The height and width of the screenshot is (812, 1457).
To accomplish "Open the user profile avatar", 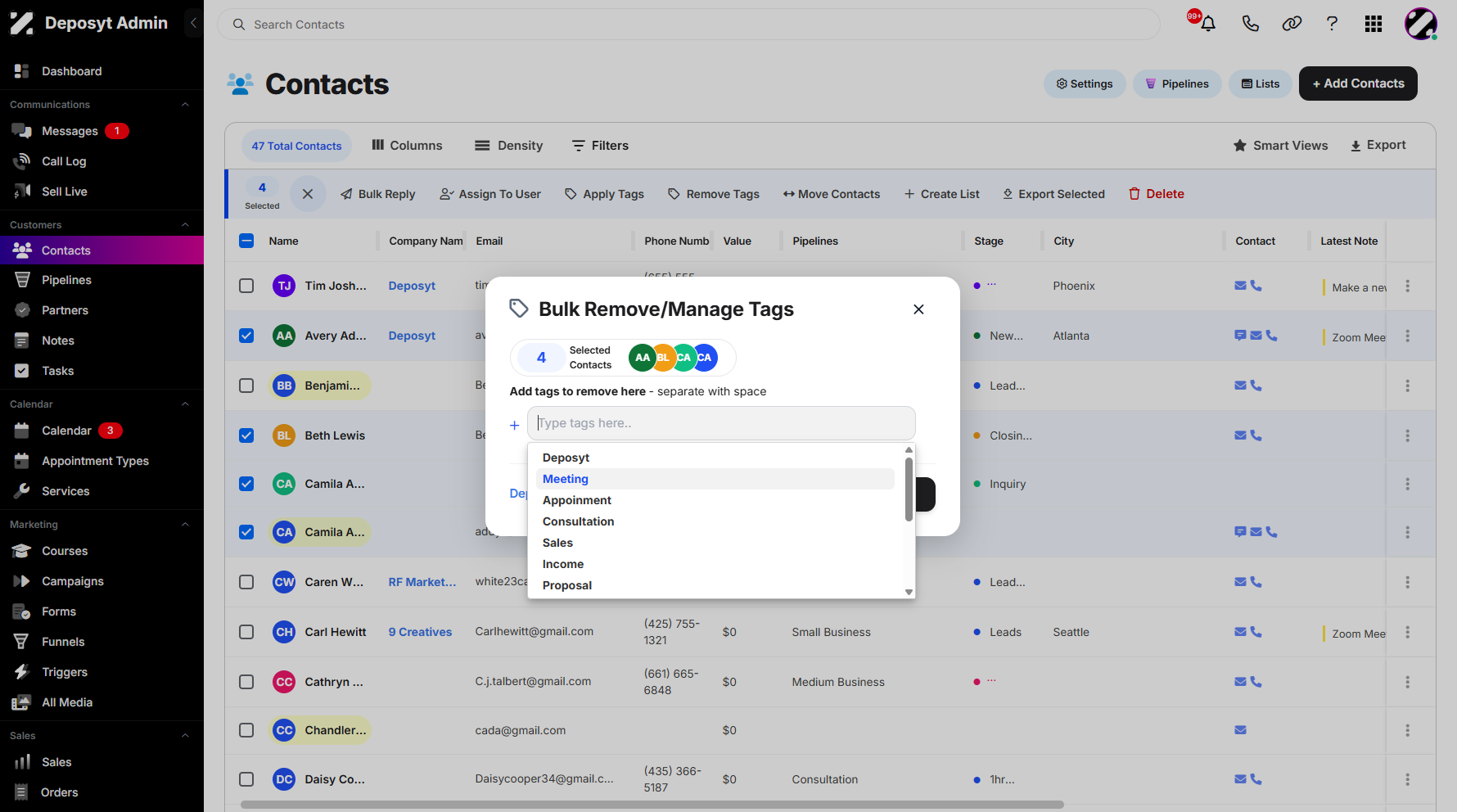I will tap(1421, 24).
